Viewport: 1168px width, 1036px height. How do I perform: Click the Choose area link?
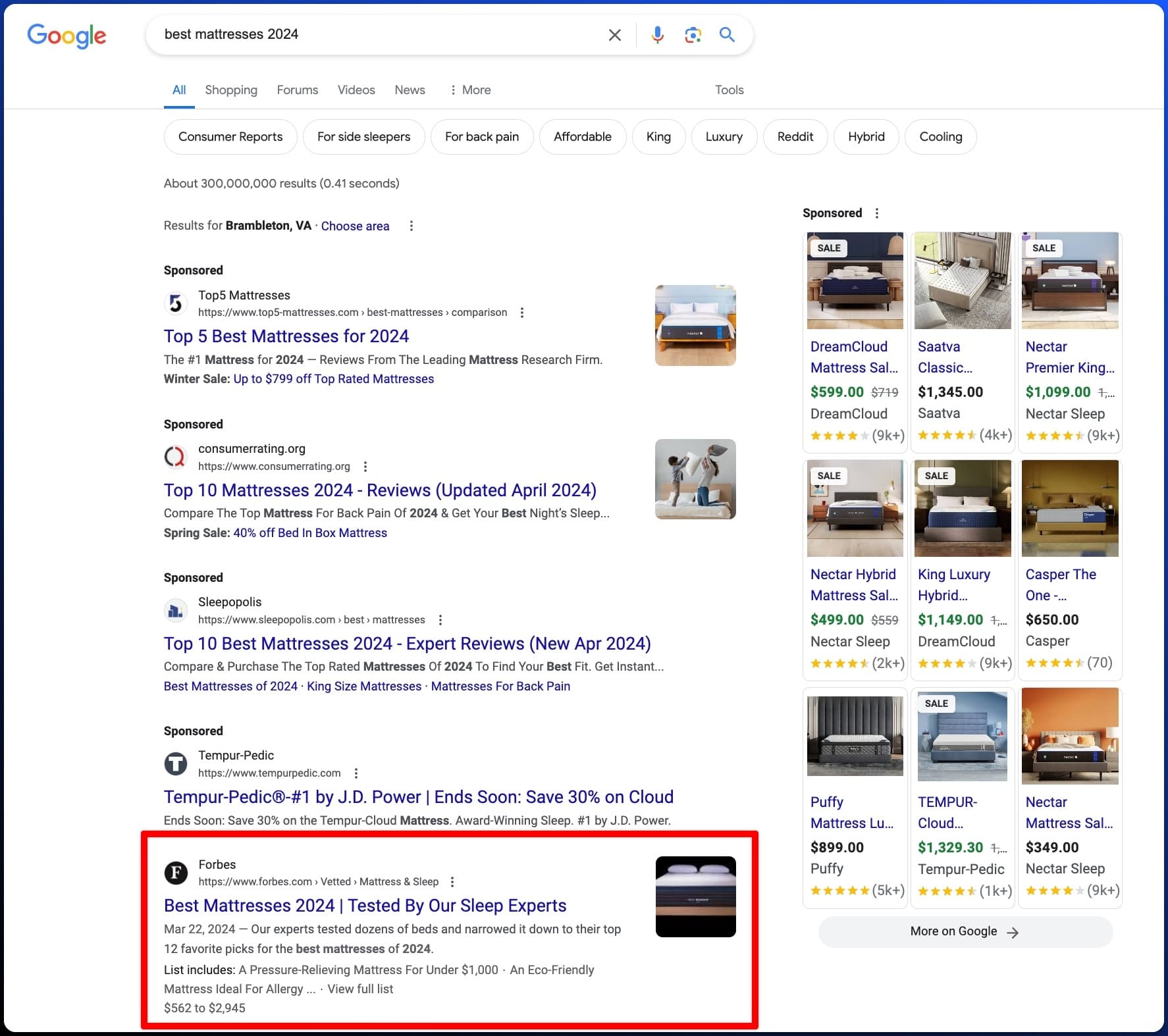(355, 226)
